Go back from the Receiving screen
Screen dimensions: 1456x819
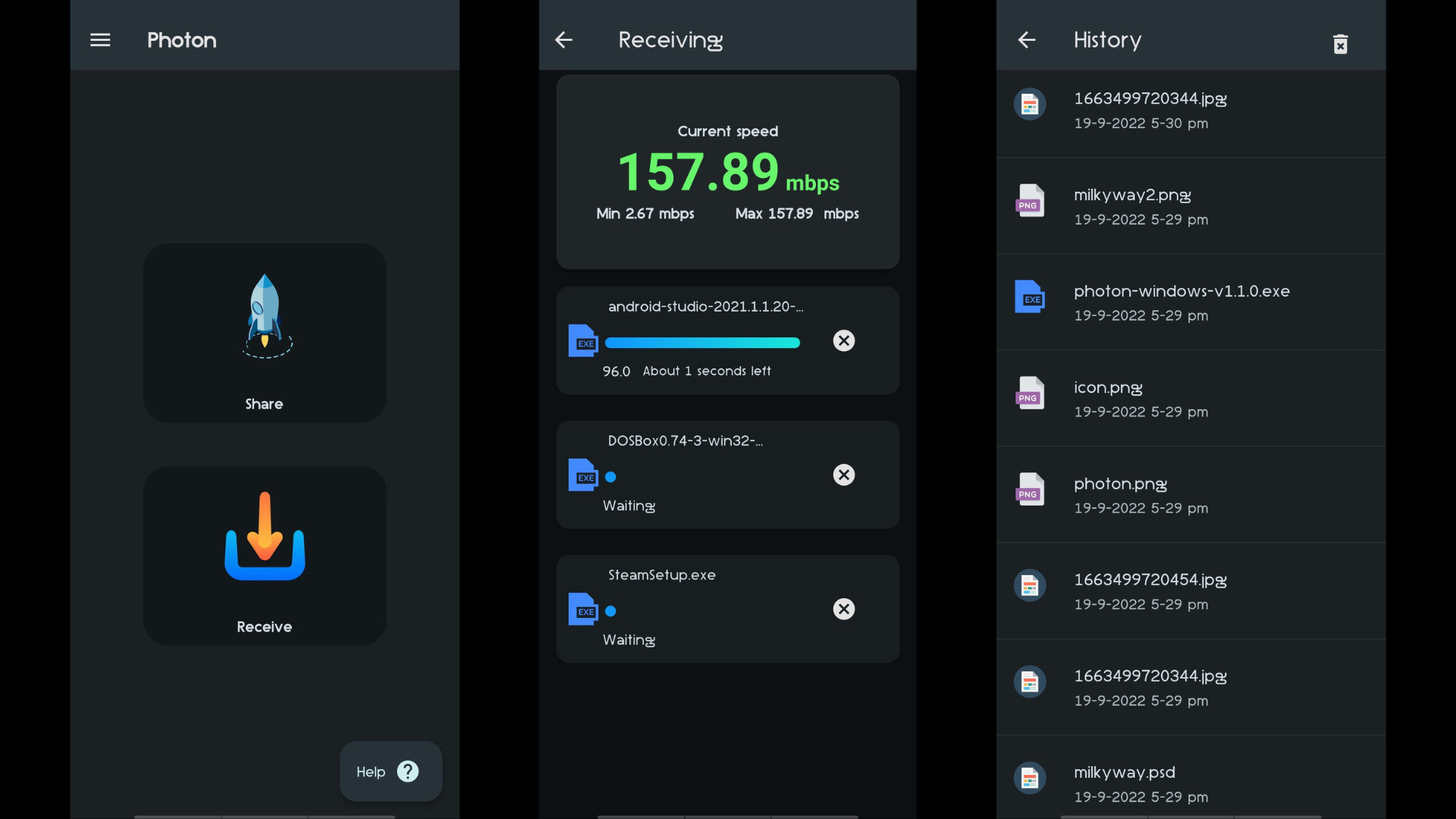click(x=563, y=40)
